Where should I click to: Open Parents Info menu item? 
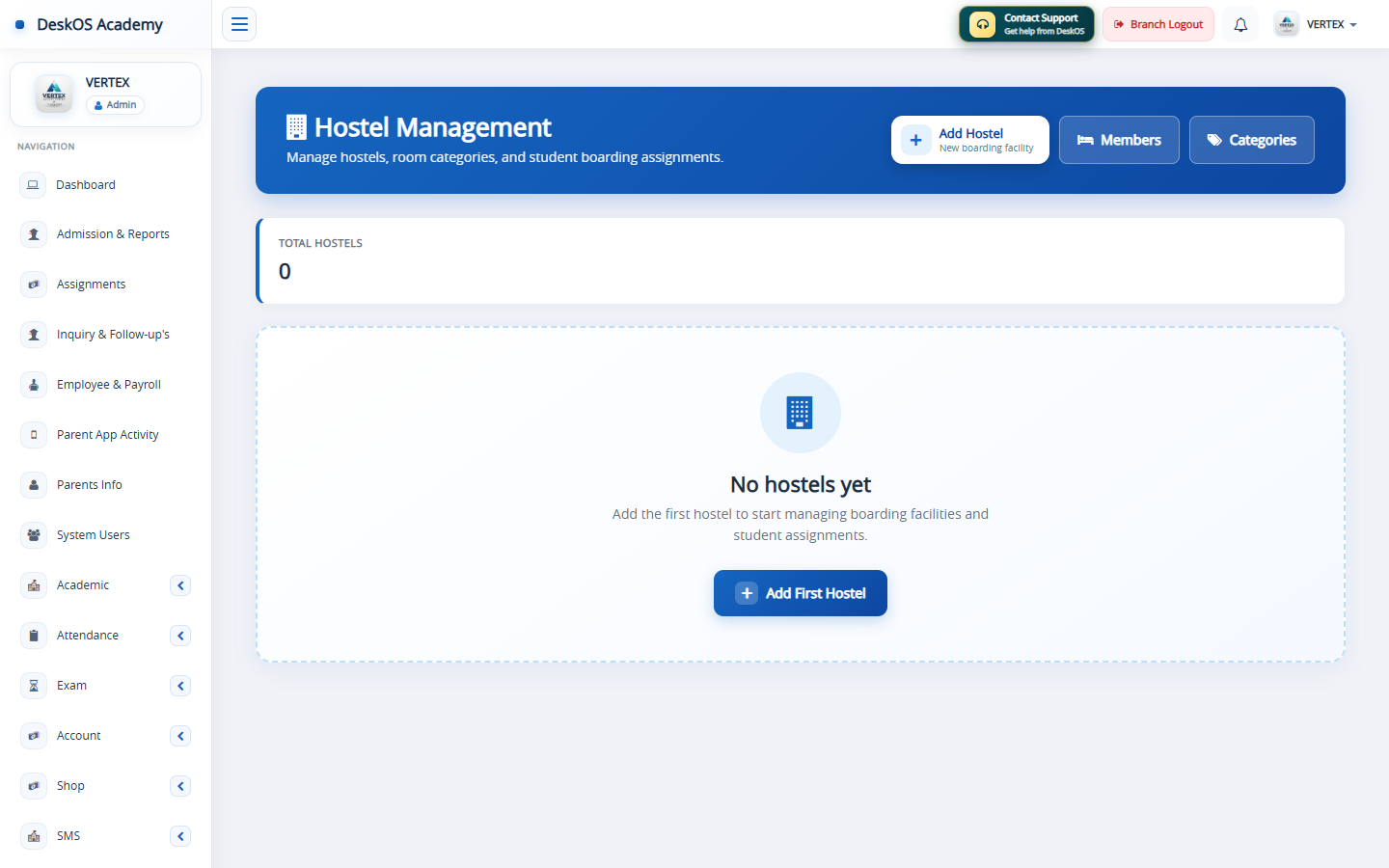tap(105, 485)
